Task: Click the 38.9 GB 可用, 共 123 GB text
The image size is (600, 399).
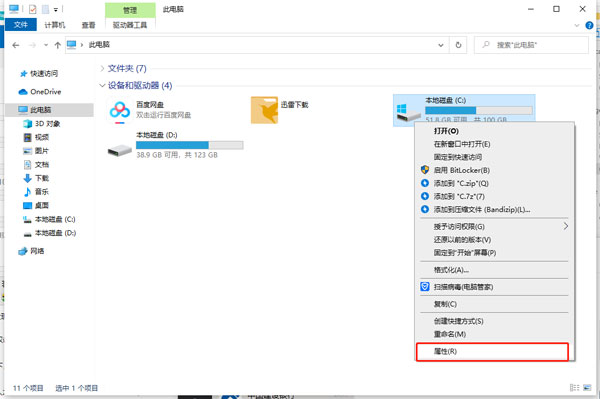Action: tap(177, 155)
